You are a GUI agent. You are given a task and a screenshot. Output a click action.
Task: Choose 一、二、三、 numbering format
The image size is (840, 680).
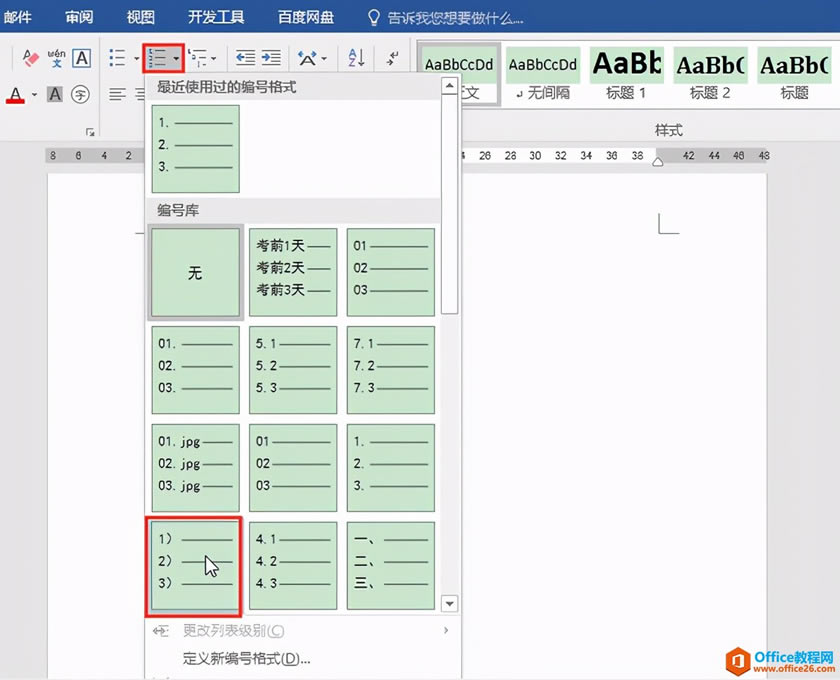[x=391, y=565]
